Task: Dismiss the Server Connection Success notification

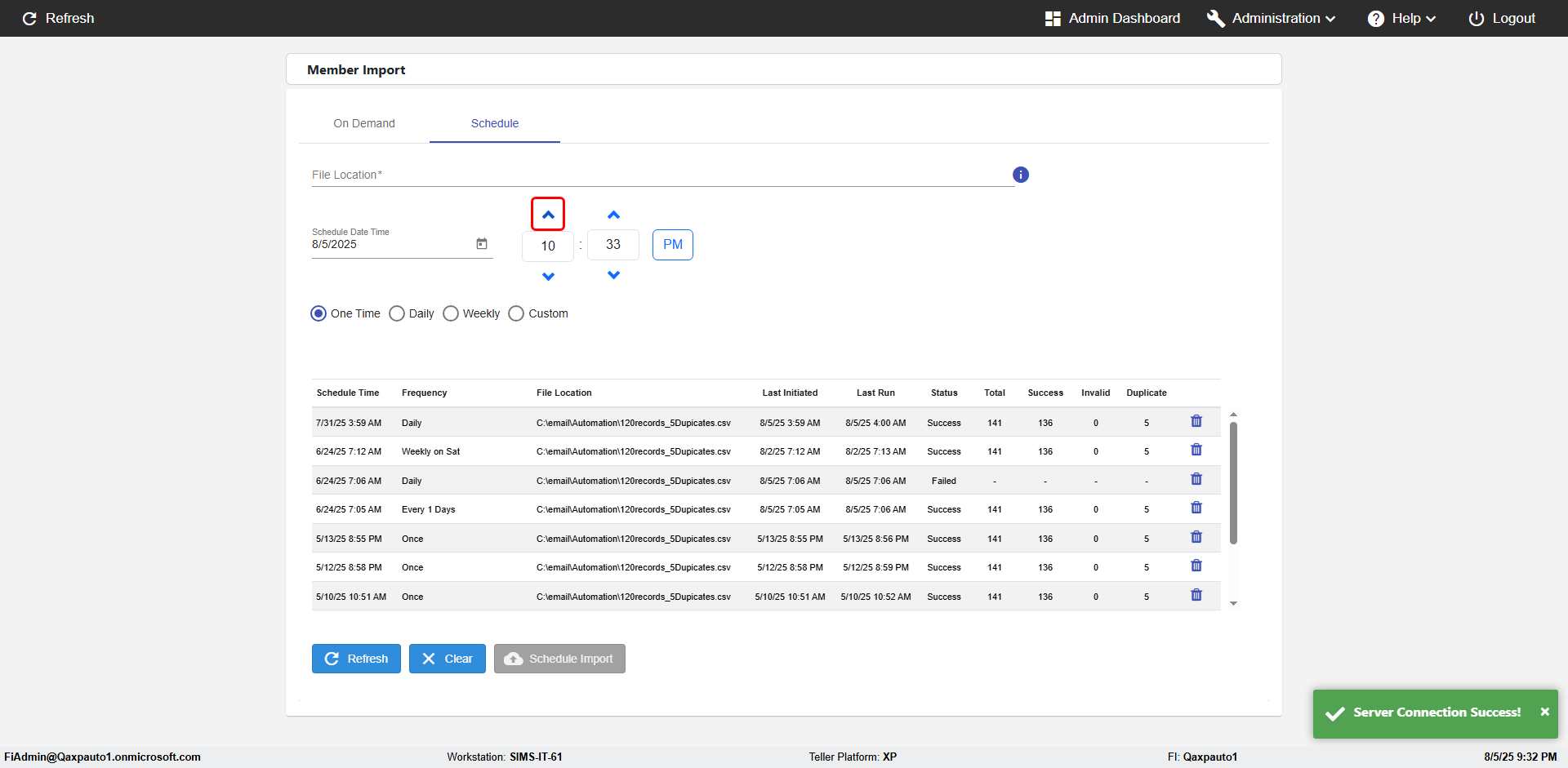Action: click(x=1544, y=712)
